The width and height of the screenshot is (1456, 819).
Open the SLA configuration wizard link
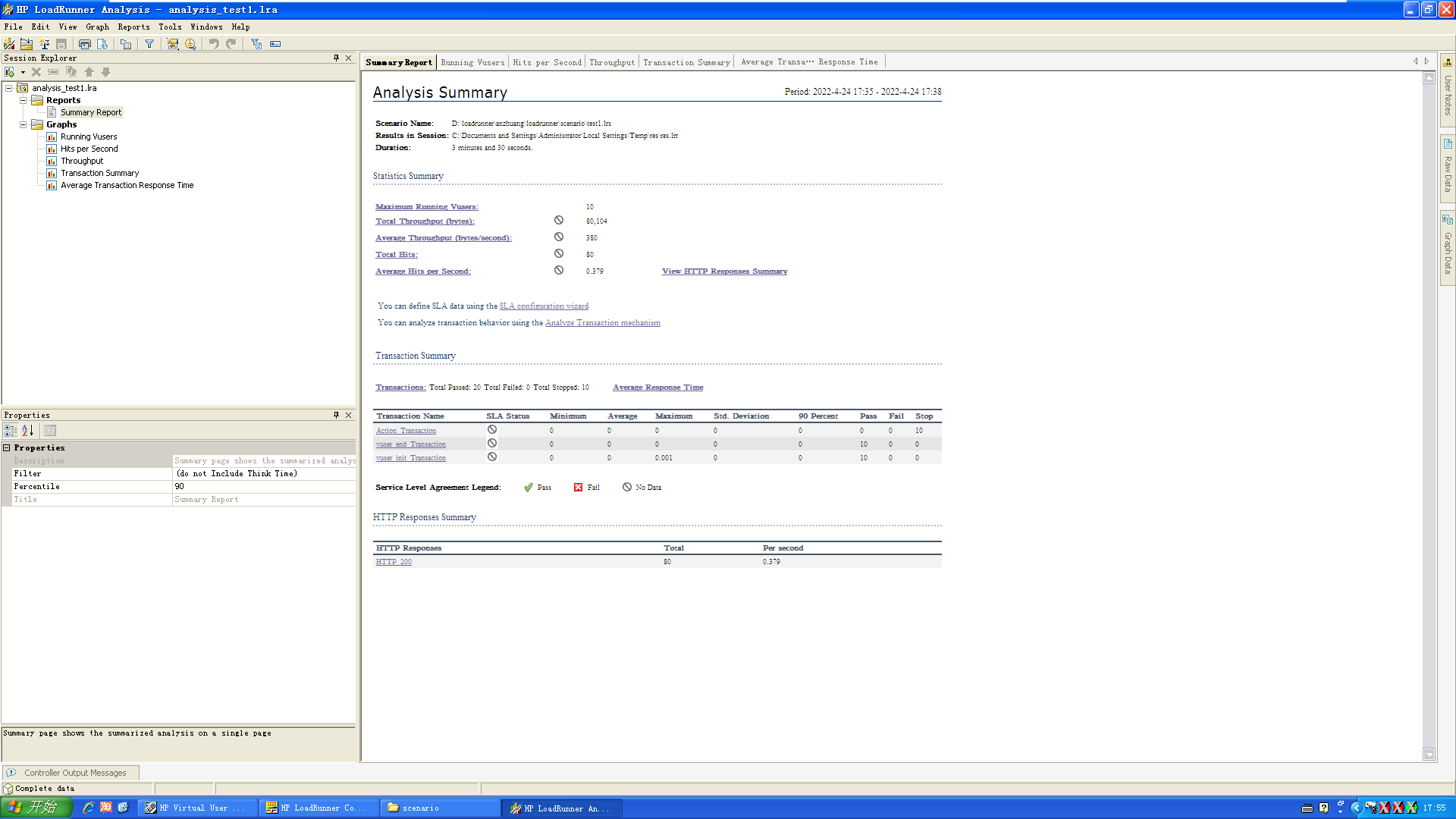[544, 306]
